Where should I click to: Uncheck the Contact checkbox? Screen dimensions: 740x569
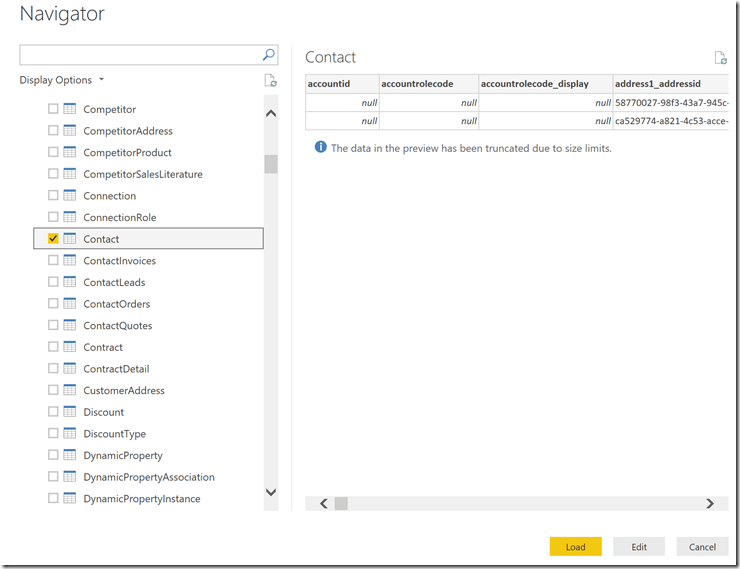pos(53,239)
